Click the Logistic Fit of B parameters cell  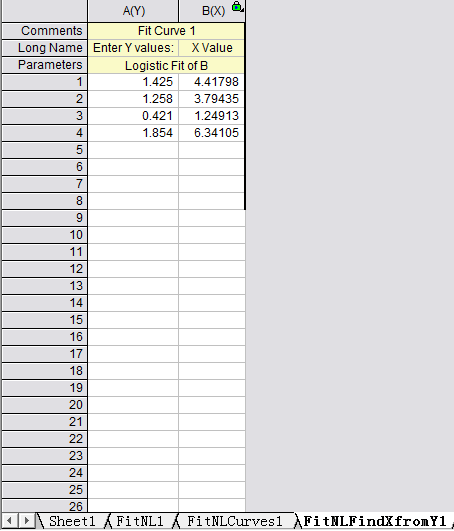pos(166,65)
